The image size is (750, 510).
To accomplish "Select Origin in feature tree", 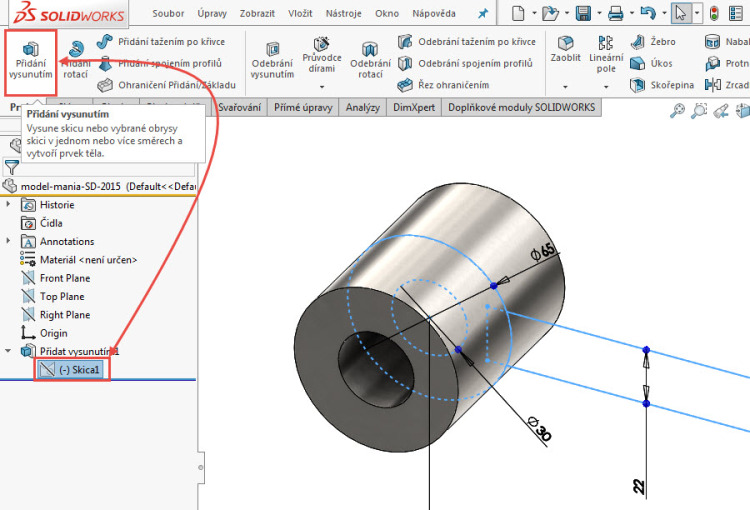I will coord(44,333).
